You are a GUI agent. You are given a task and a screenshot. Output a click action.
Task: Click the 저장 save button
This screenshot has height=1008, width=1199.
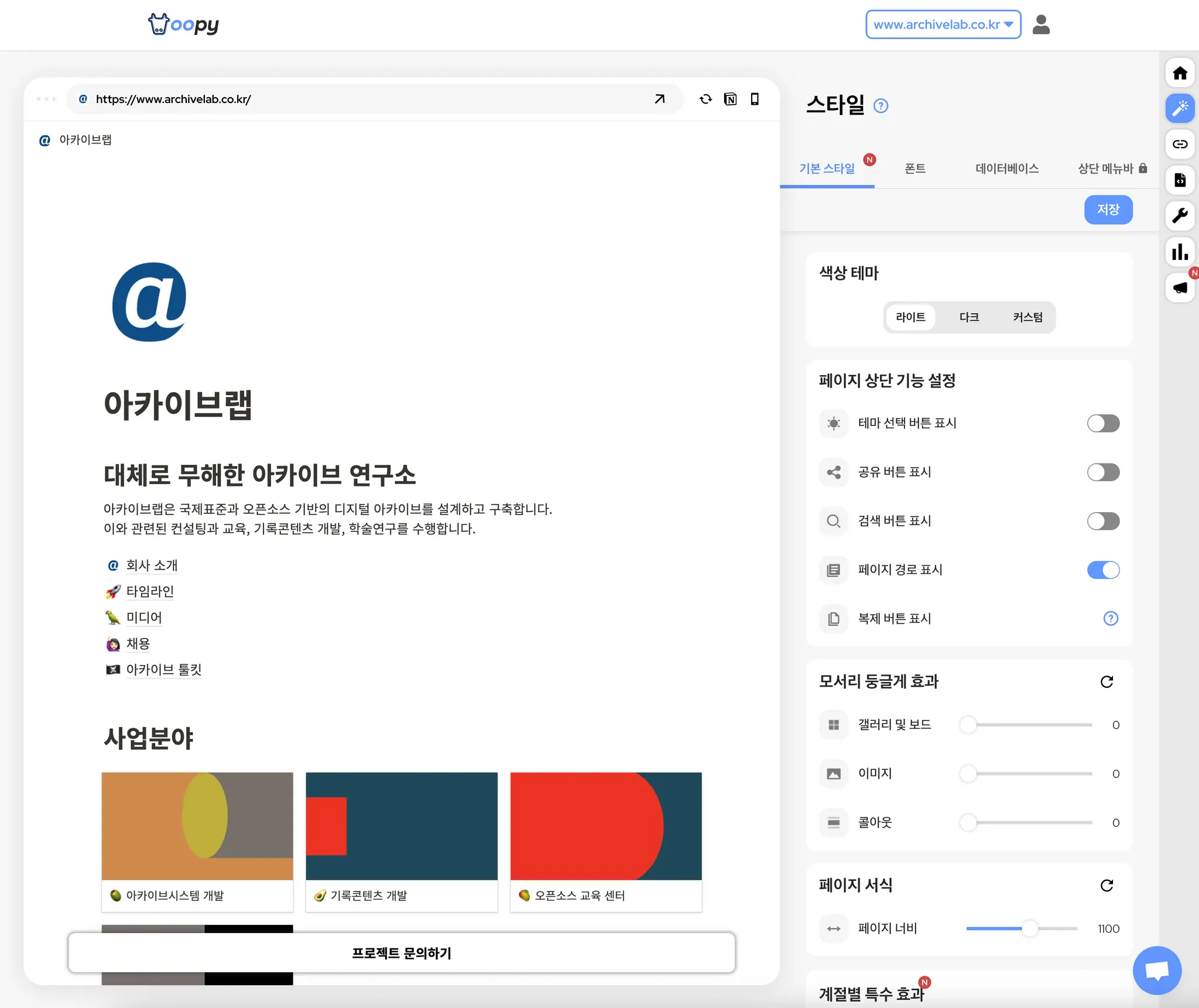[x=1108, y=210]
